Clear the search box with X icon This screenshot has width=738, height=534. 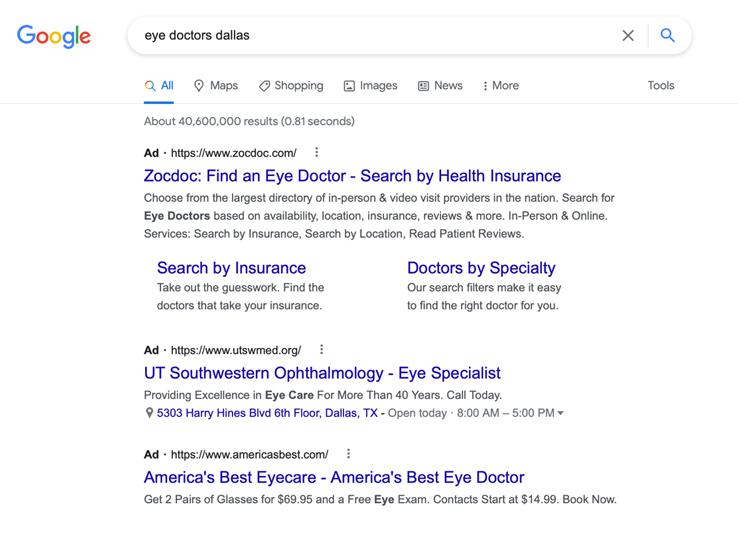628,36
